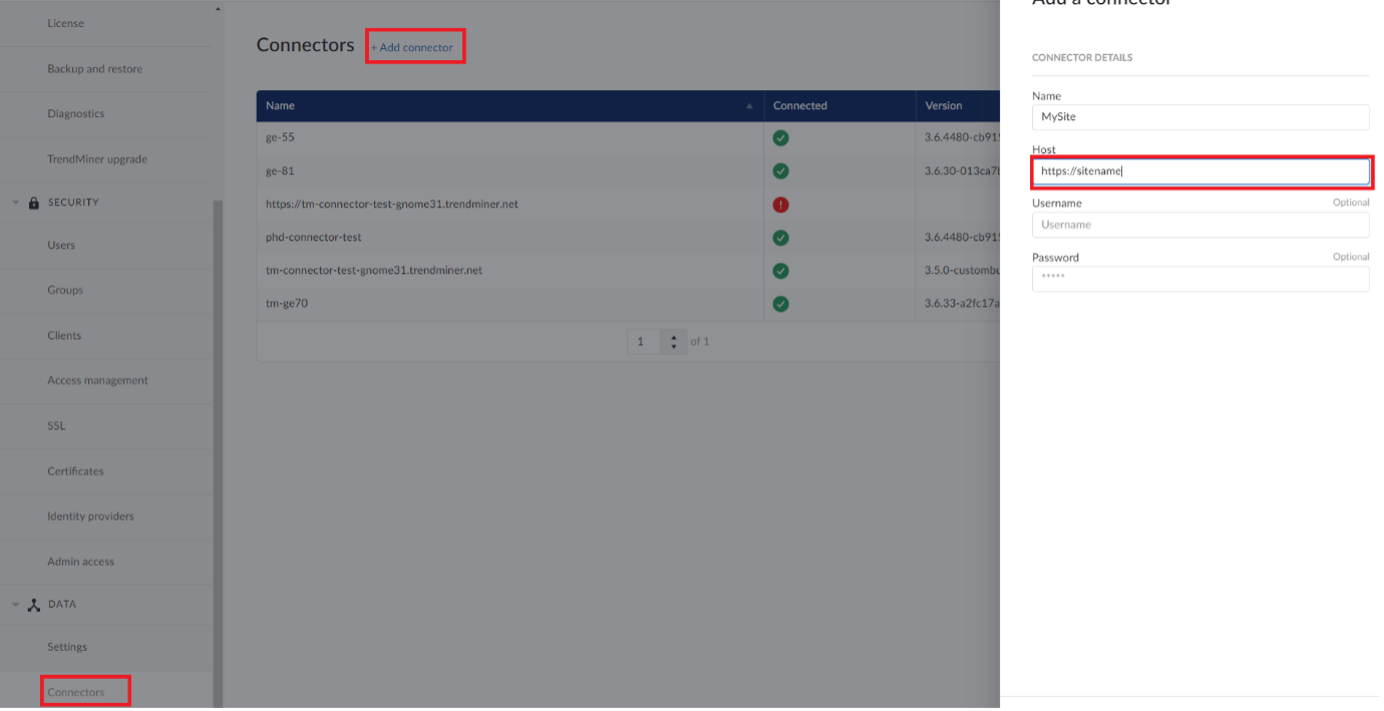Click the connected status icon for phd-connector-test

click(x=780, y=237)
